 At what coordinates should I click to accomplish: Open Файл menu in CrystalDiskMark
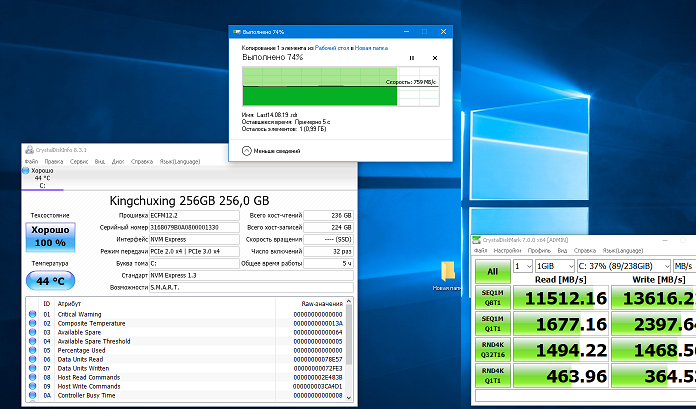tap(481, 251)
